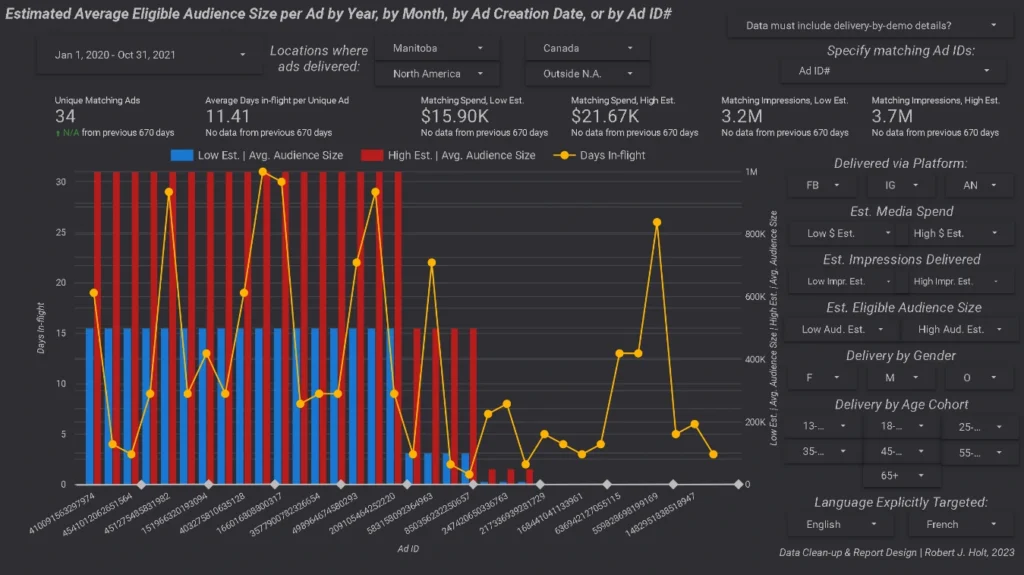Expand the North America filter
This screenshot has height=575, width=1024.
pos(437,74)
